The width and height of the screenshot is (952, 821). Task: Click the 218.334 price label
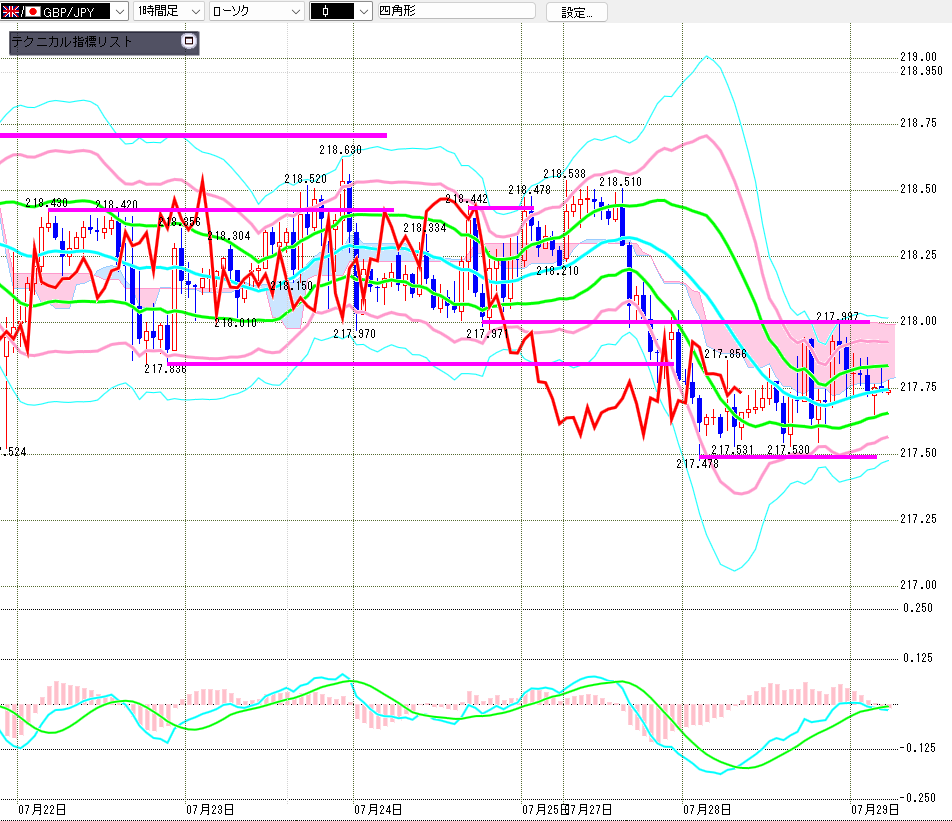[425, 228]
